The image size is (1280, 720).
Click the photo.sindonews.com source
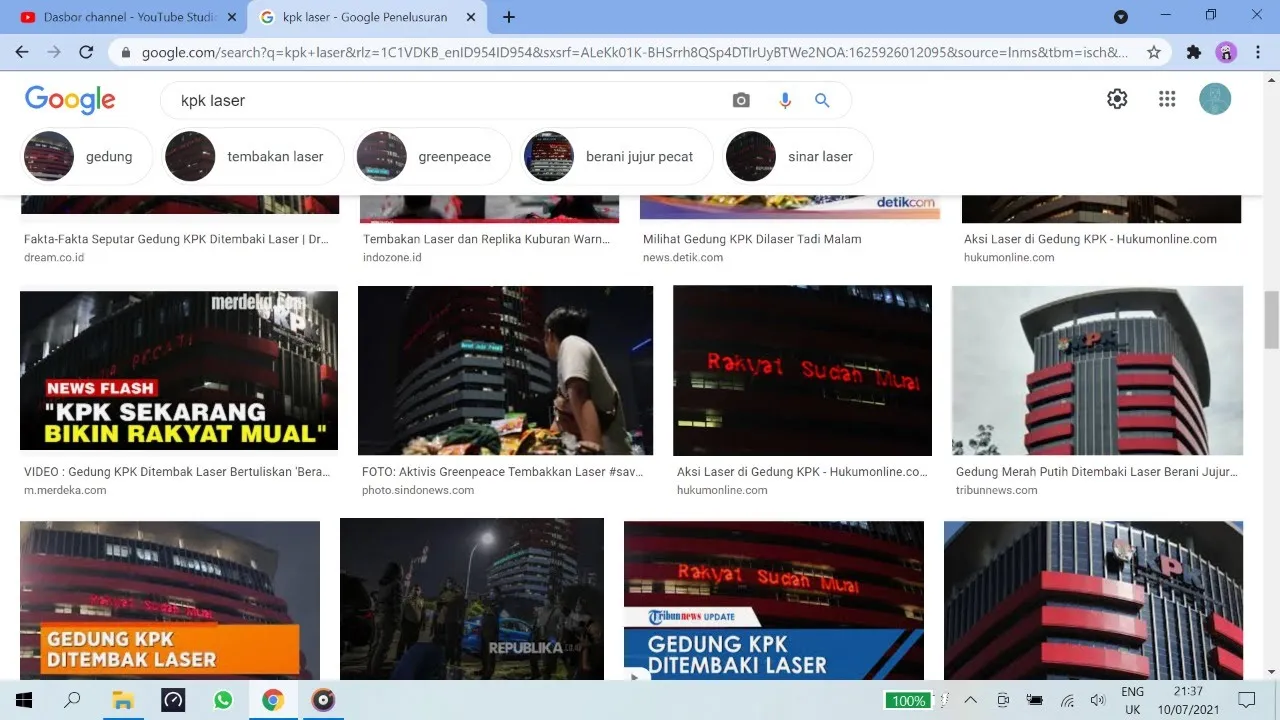(x=418, y=490)
